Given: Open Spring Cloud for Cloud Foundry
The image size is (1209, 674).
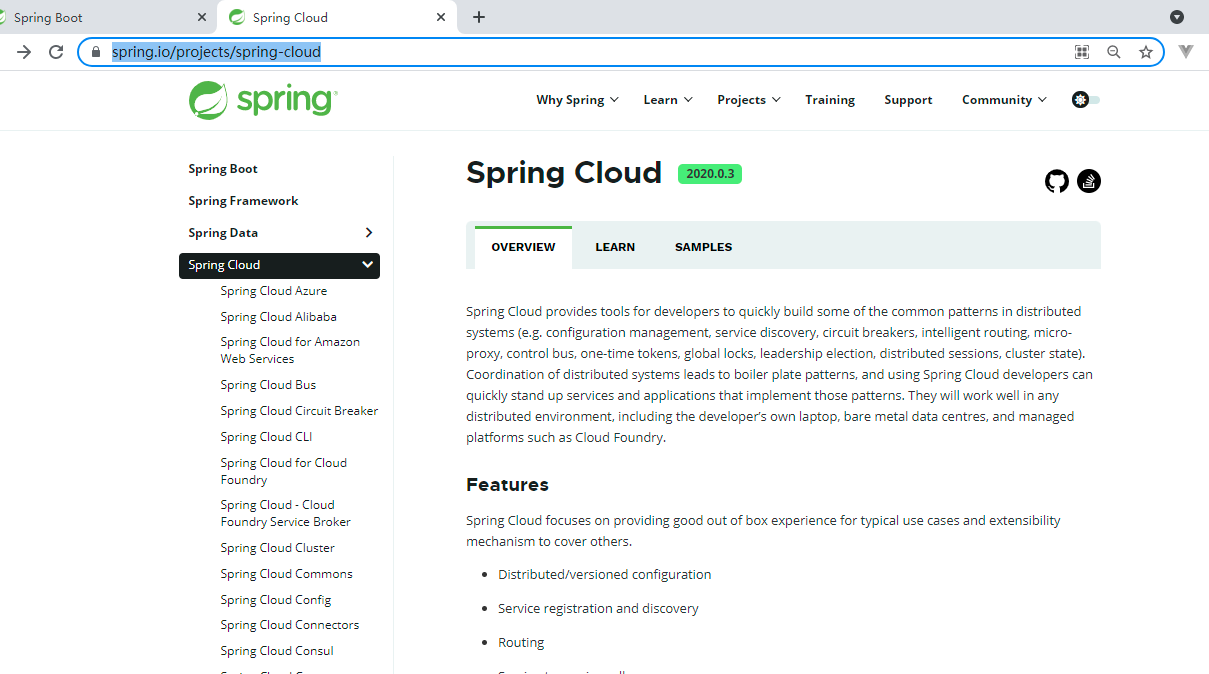Looking at the screenshot, I should [x=284, y=471].
